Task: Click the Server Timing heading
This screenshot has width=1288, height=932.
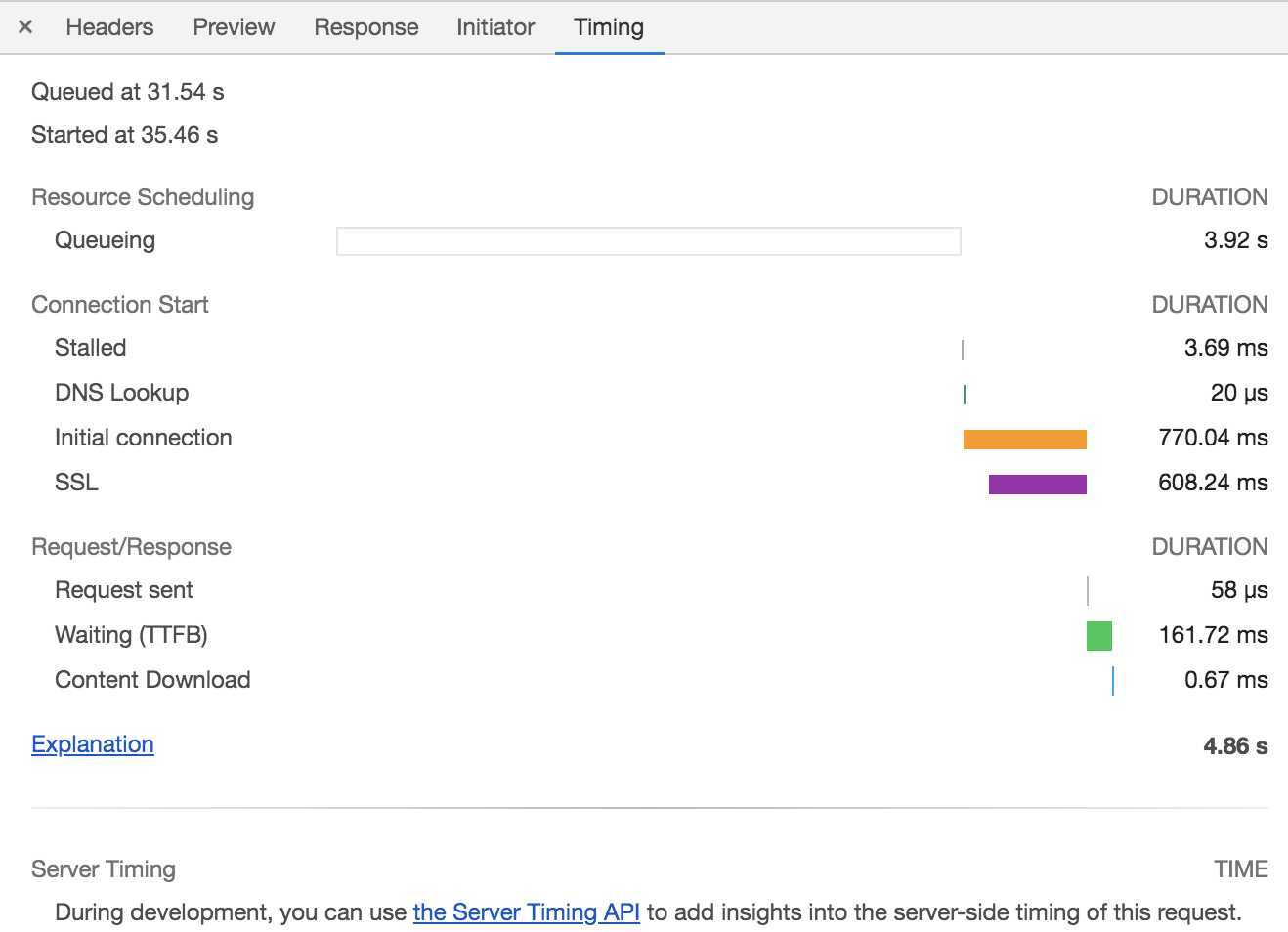Action: click(x=104, y=869)
